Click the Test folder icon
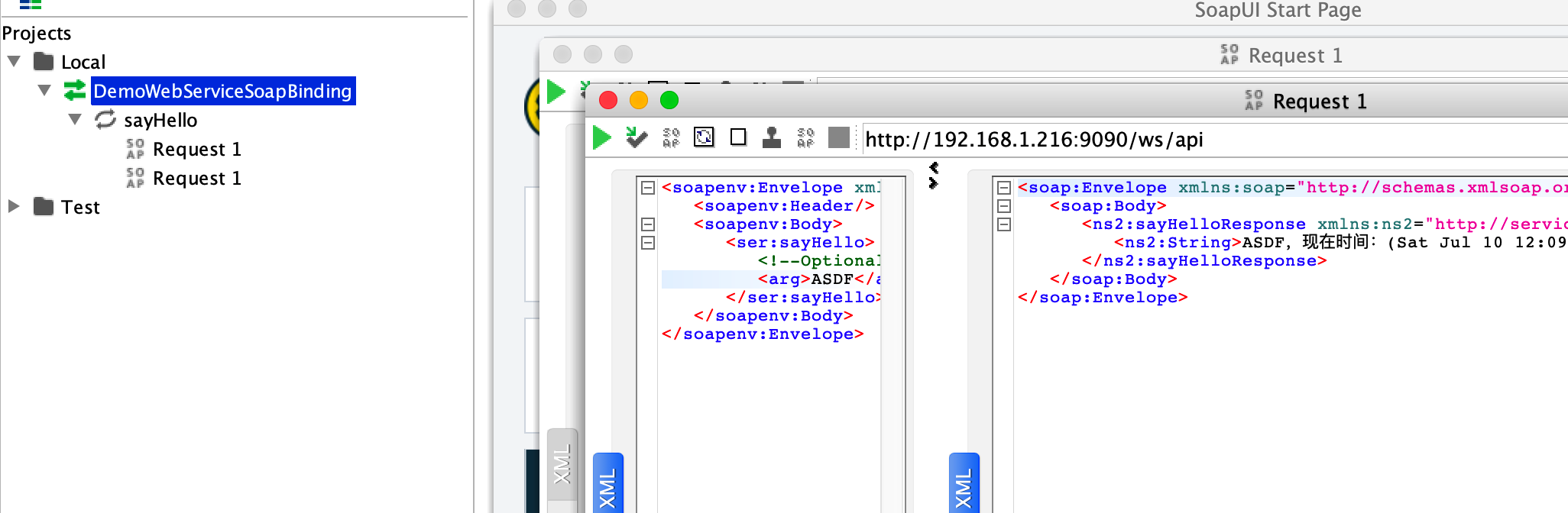This screenshot has width=1568, height=513. pos(44,206)
